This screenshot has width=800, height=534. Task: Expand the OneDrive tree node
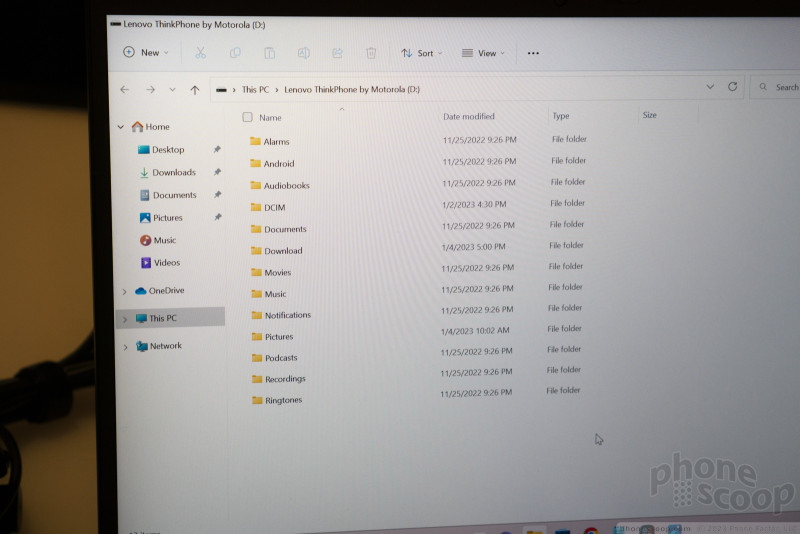point(124,292)
